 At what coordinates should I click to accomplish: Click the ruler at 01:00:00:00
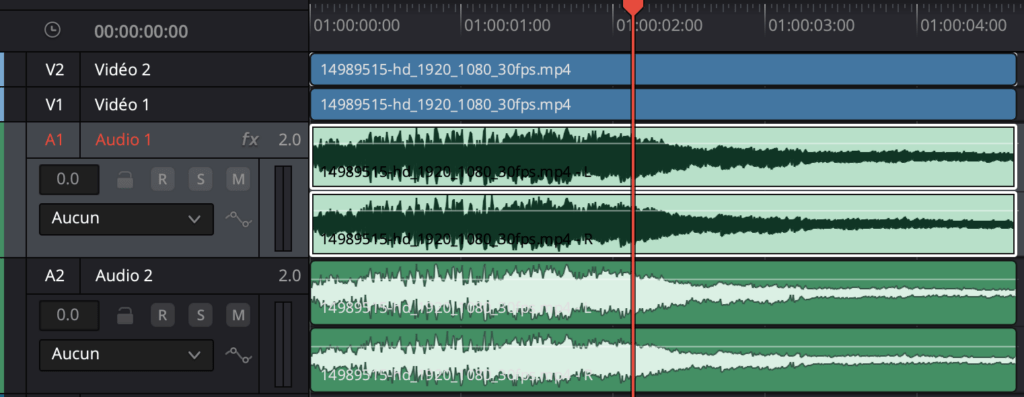click(x=357, y=26)
